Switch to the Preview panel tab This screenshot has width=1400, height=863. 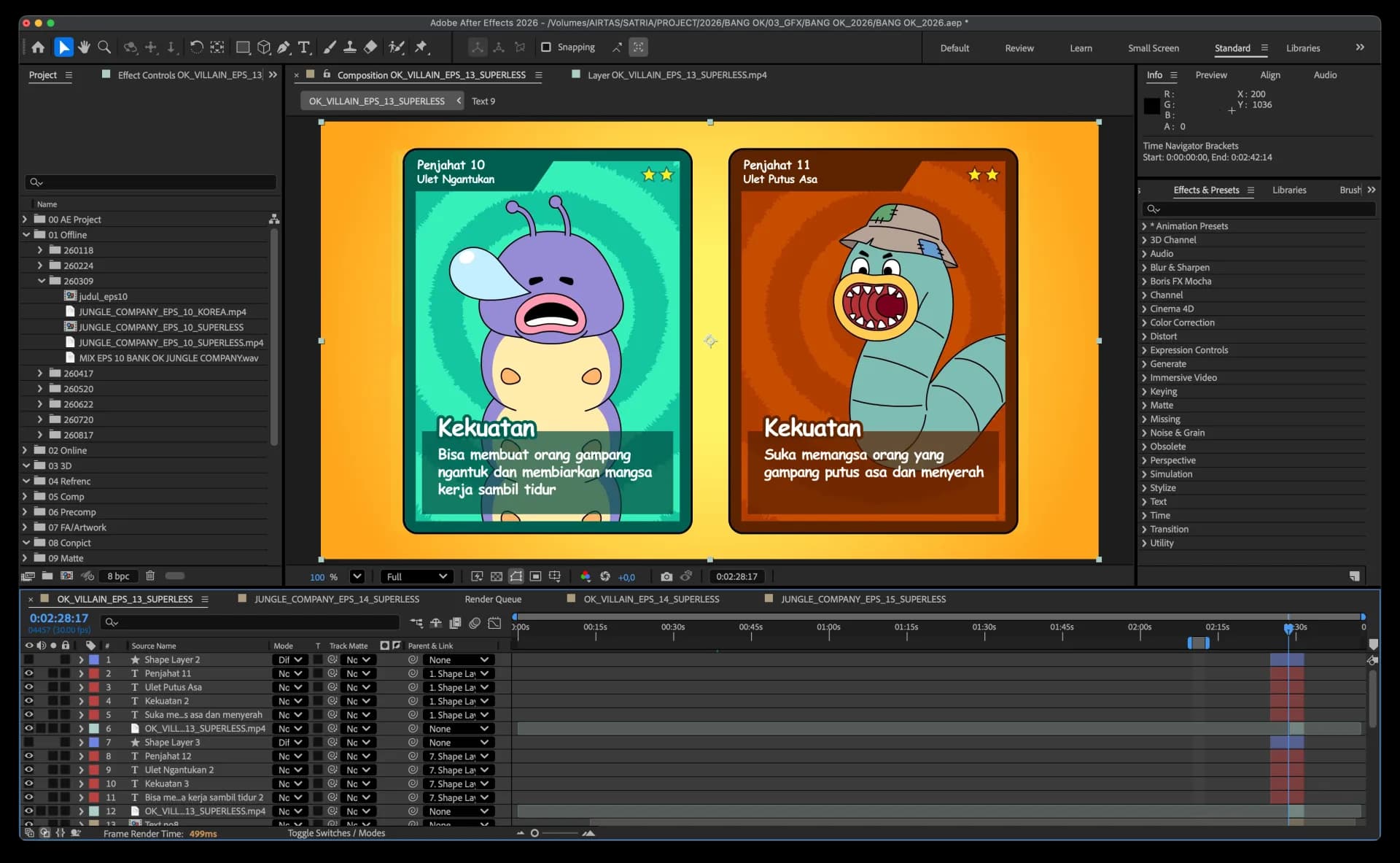[1211, 75]
